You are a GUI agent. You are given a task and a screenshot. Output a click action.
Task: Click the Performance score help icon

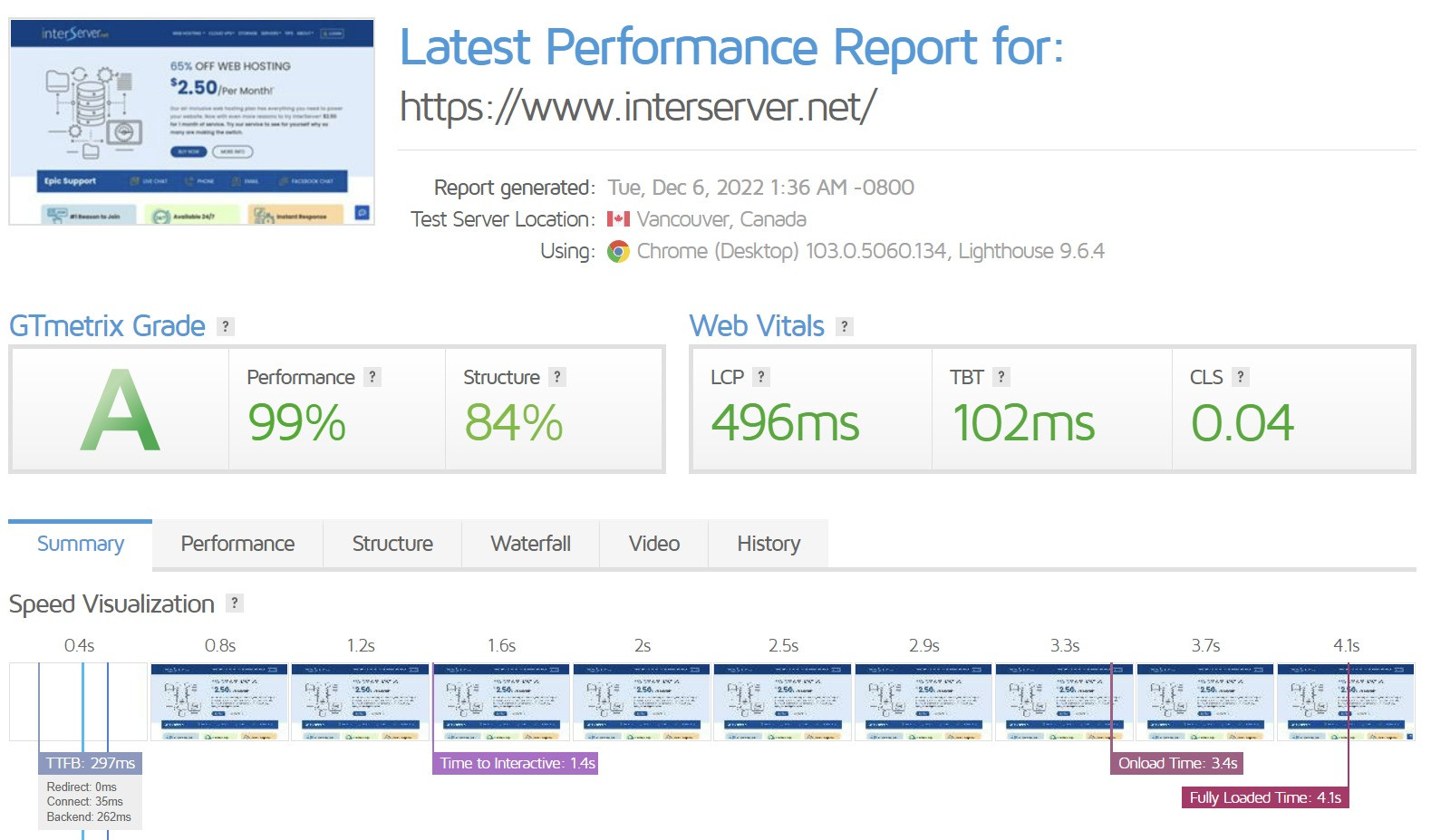(372, 377)
